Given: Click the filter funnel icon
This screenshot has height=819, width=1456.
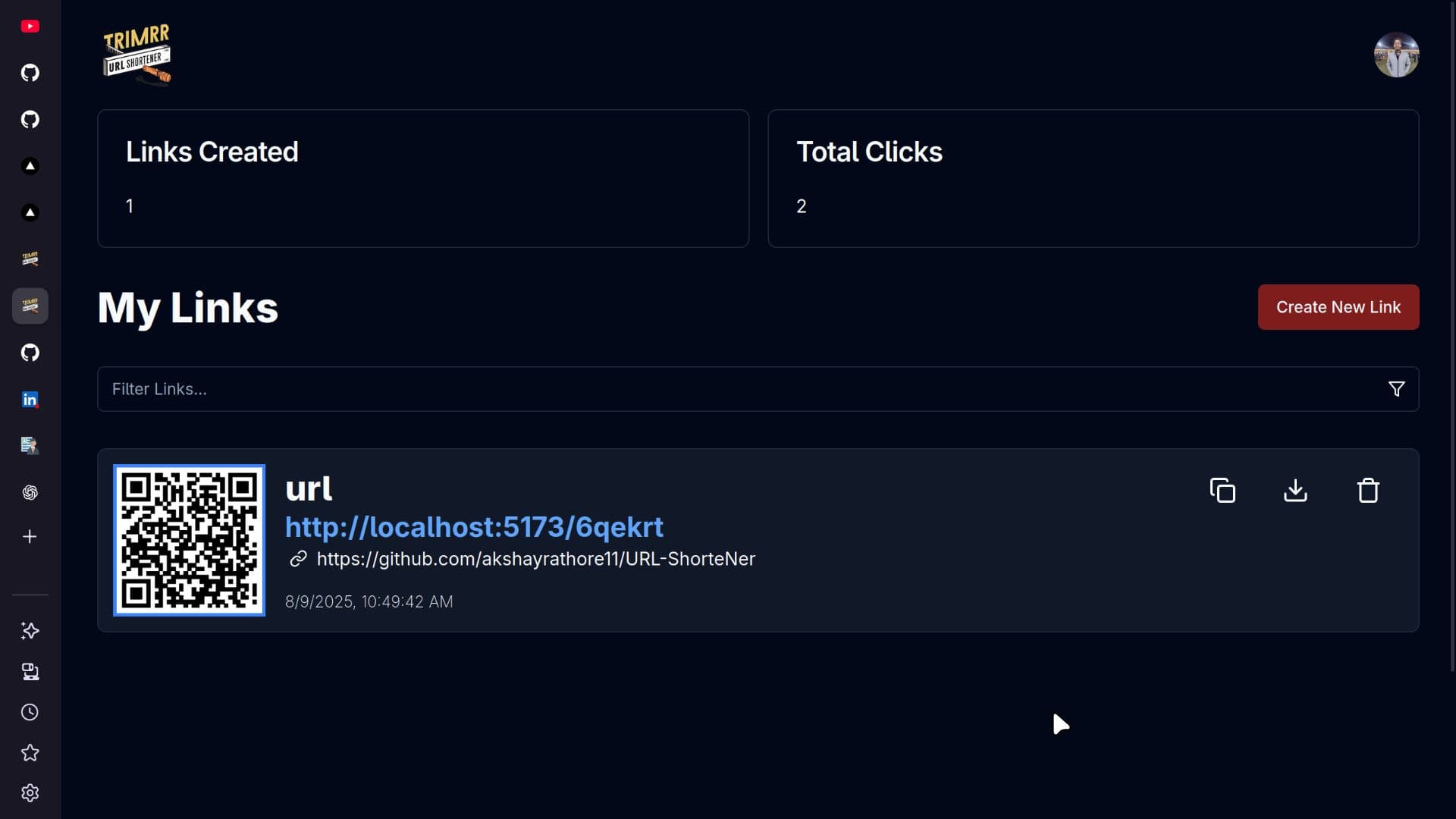Looking at the screenshot, I should click(1396, 389).
